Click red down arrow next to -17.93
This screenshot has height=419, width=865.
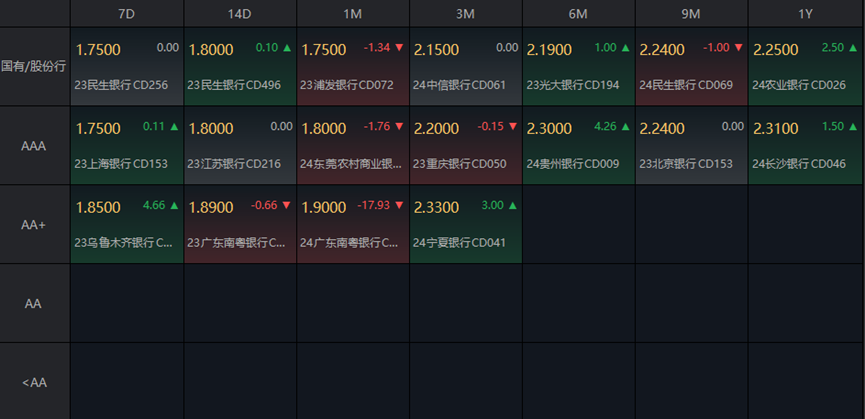[400, 205]
